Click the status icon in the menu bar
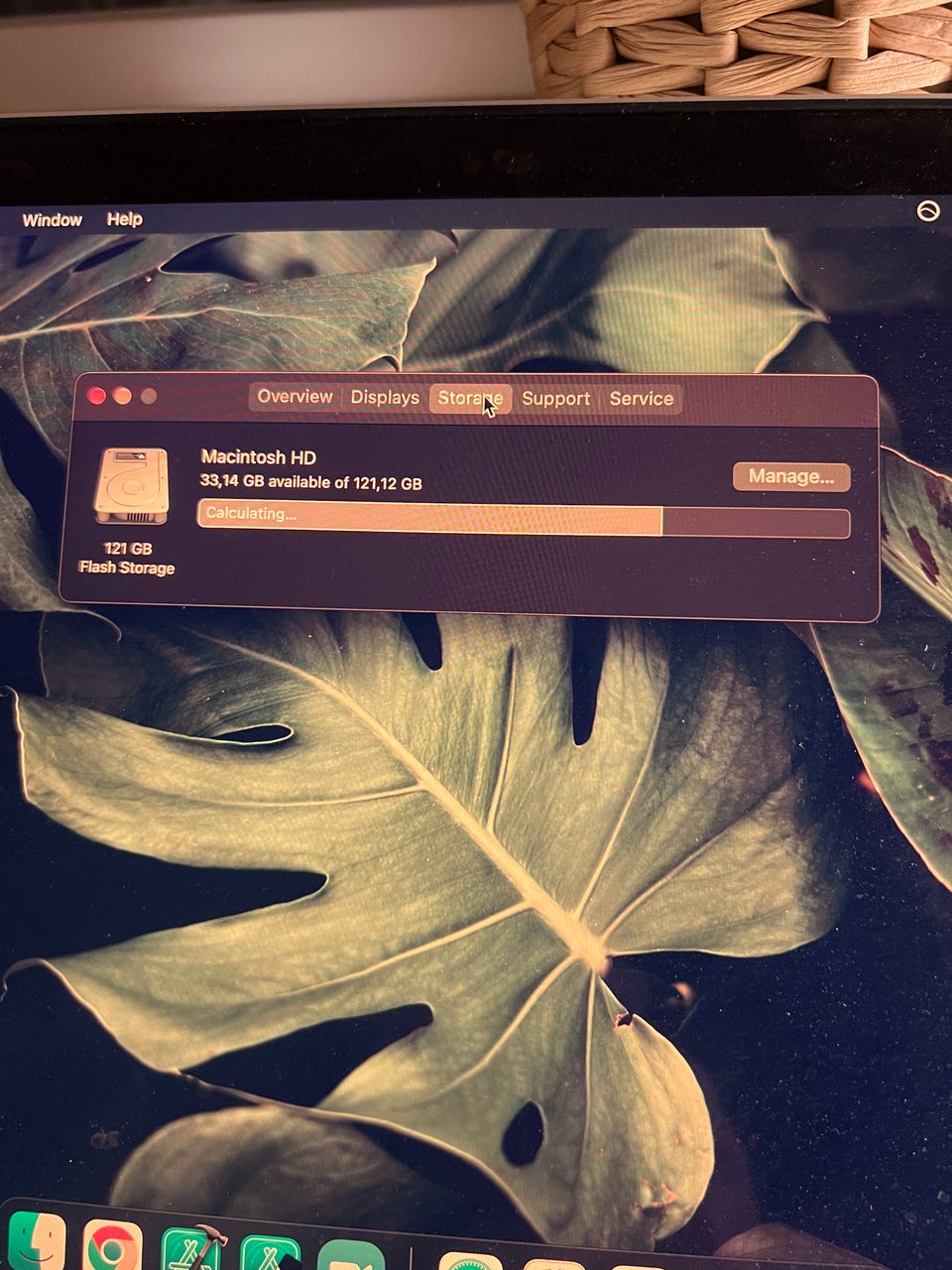 928,211
